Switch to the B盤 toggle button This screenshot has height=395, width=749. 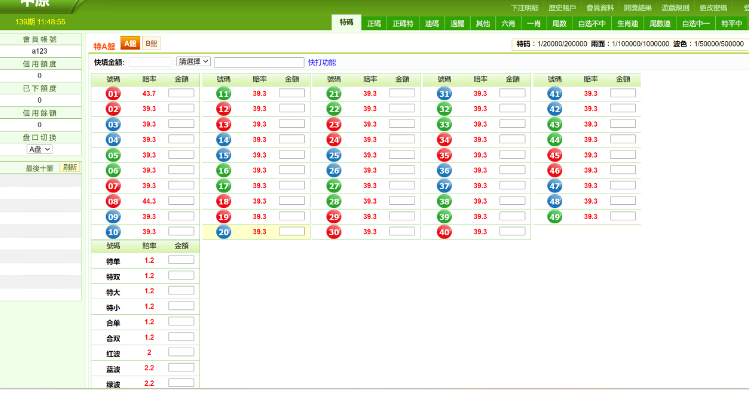151,43
